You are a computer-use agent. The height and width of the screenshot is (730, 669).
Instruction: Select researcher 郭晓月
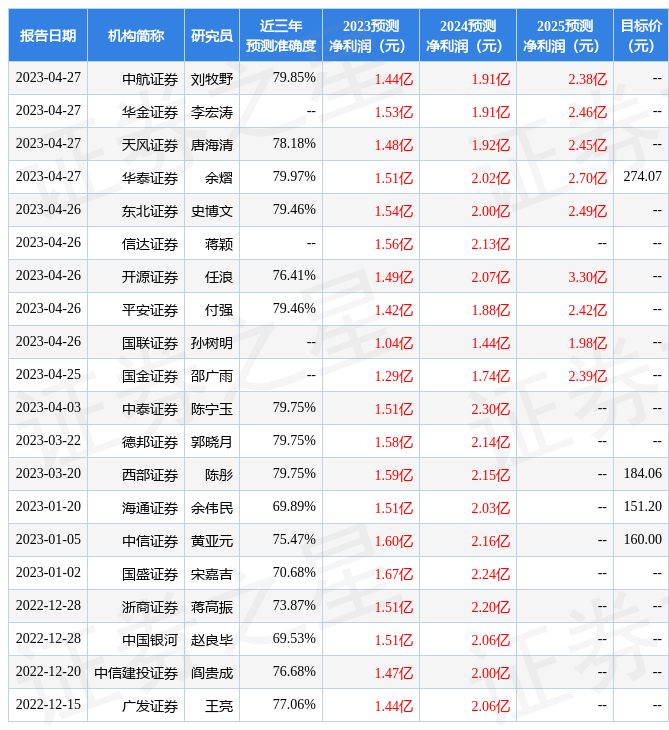coord(212,442)
